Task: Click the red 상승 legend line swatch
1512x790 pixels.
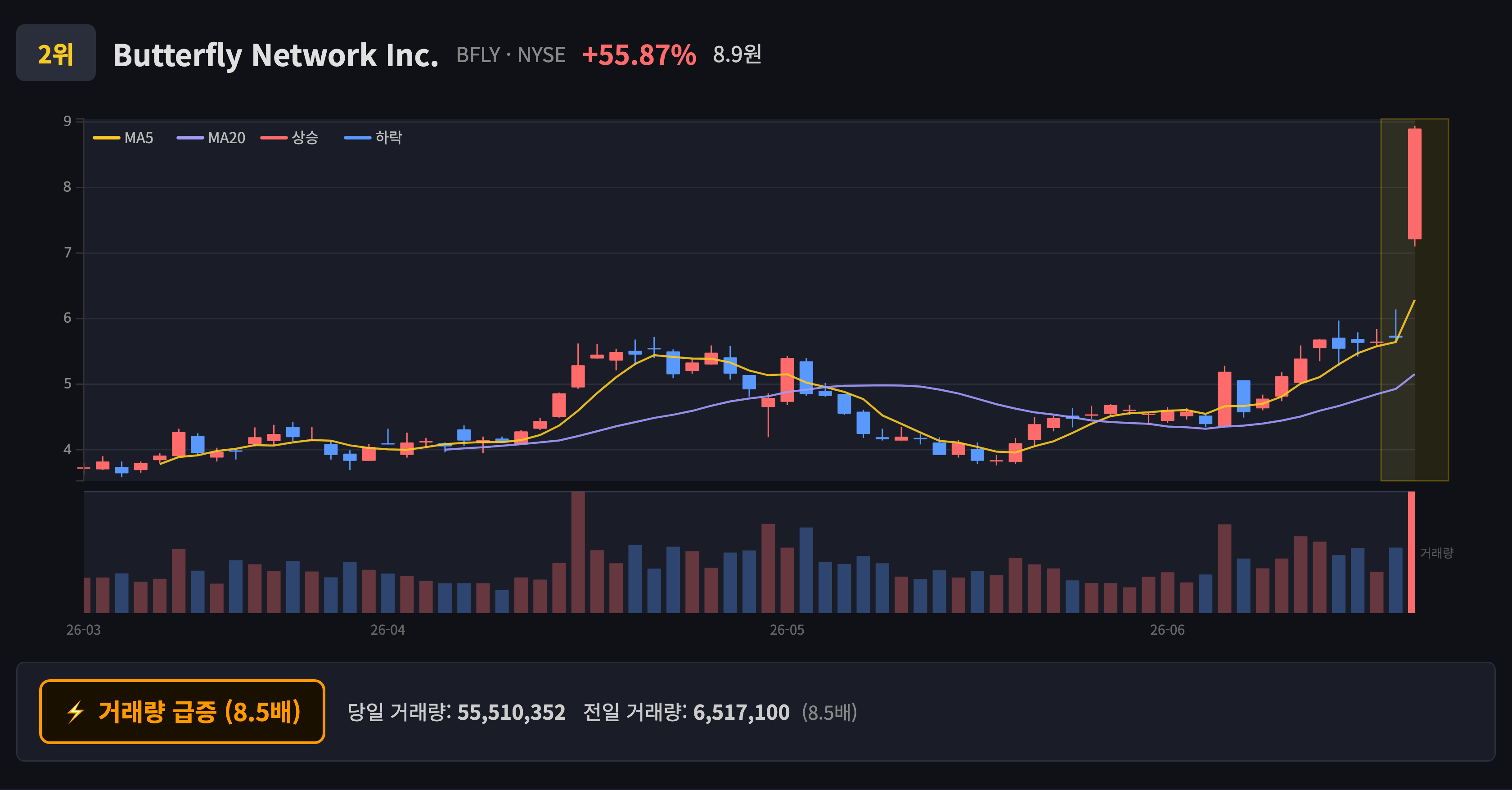Action: [274, 138]
